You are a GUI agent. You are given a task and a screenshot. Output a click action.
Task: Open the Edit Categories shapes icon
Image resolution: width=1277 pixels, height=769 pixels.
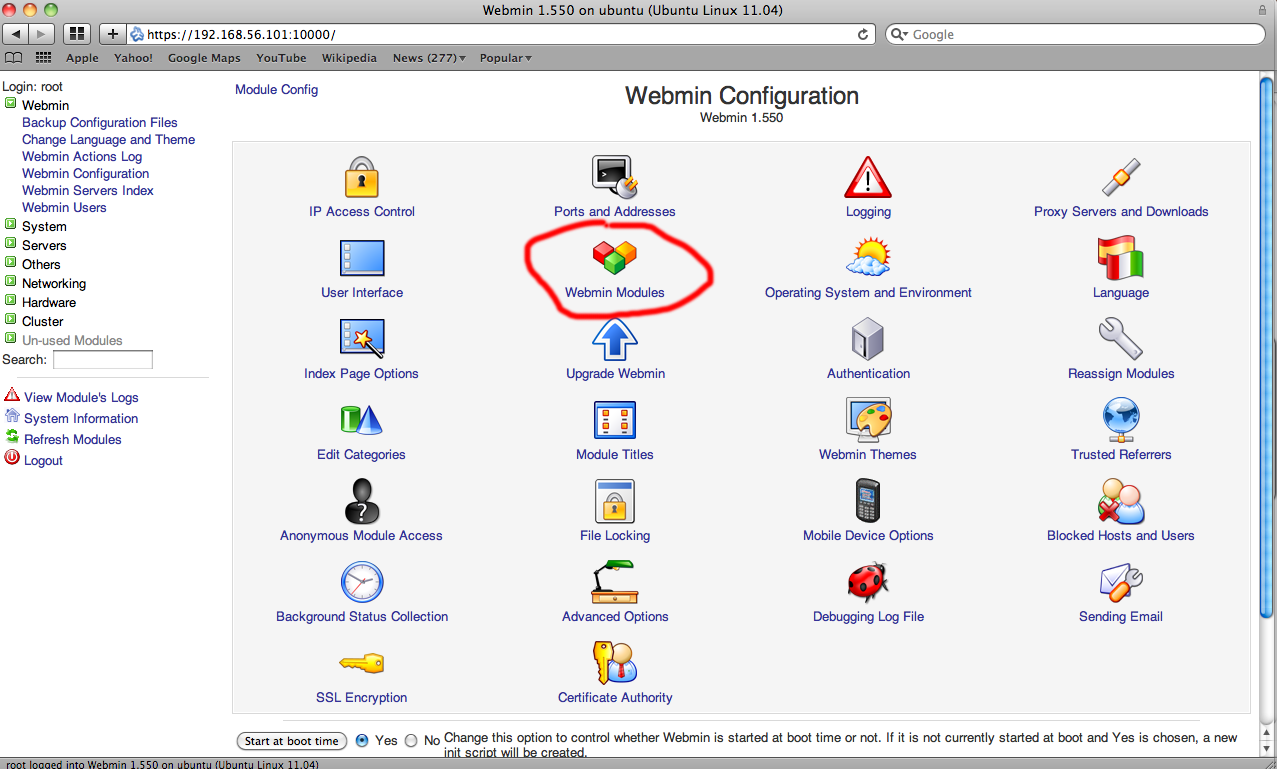click(362, 420)
